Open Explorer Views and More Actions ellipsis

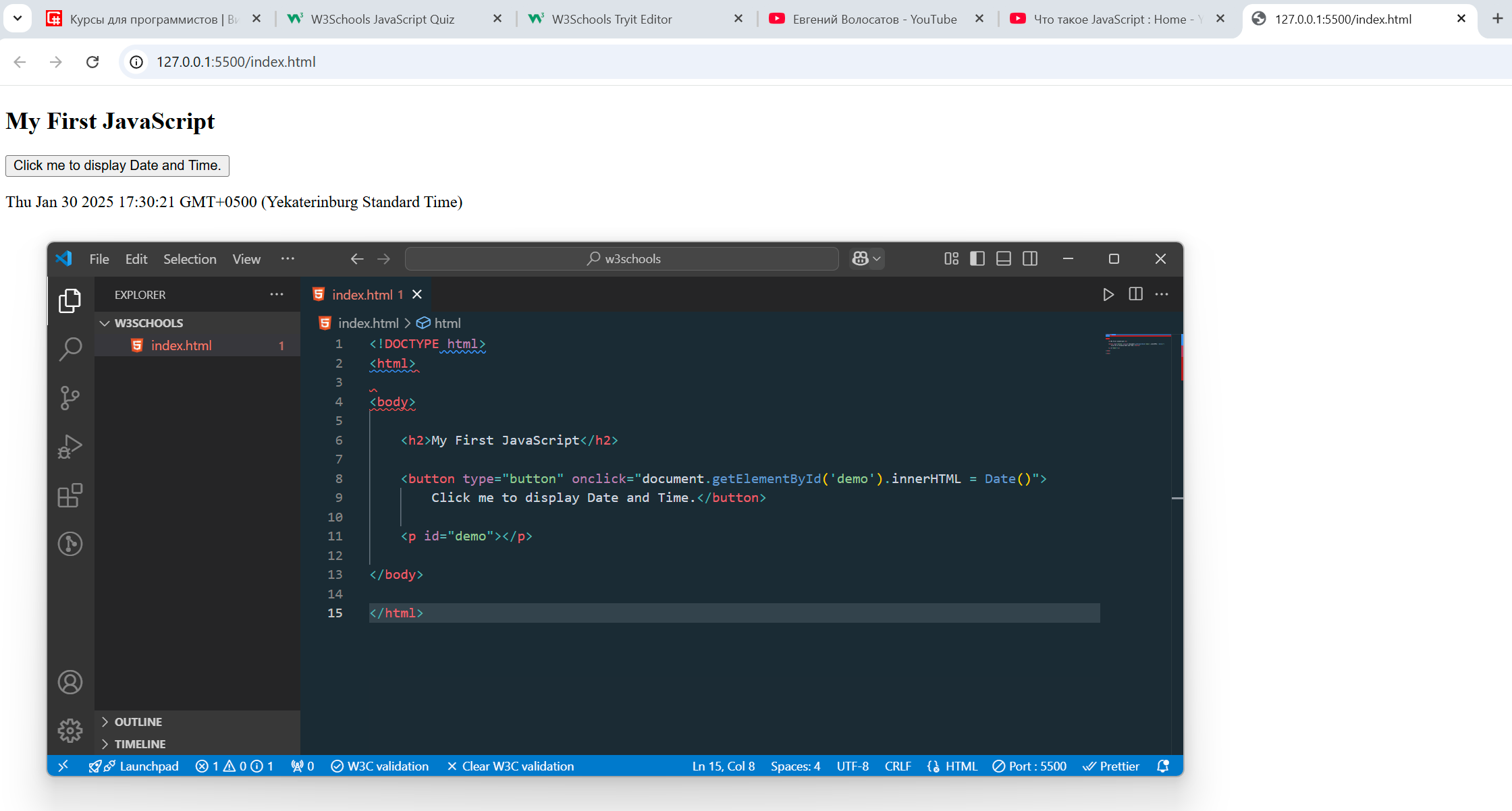point(277,294)
